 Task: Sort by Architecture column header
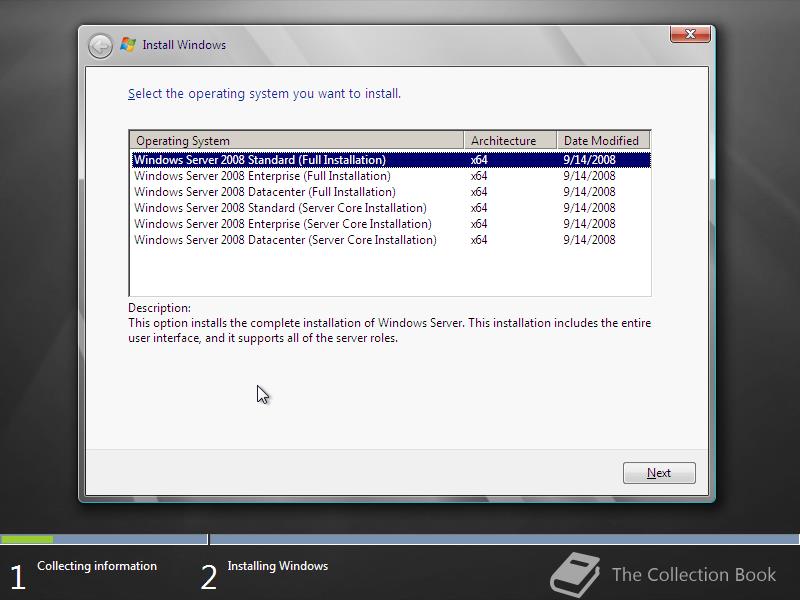[x=510, y=140]
